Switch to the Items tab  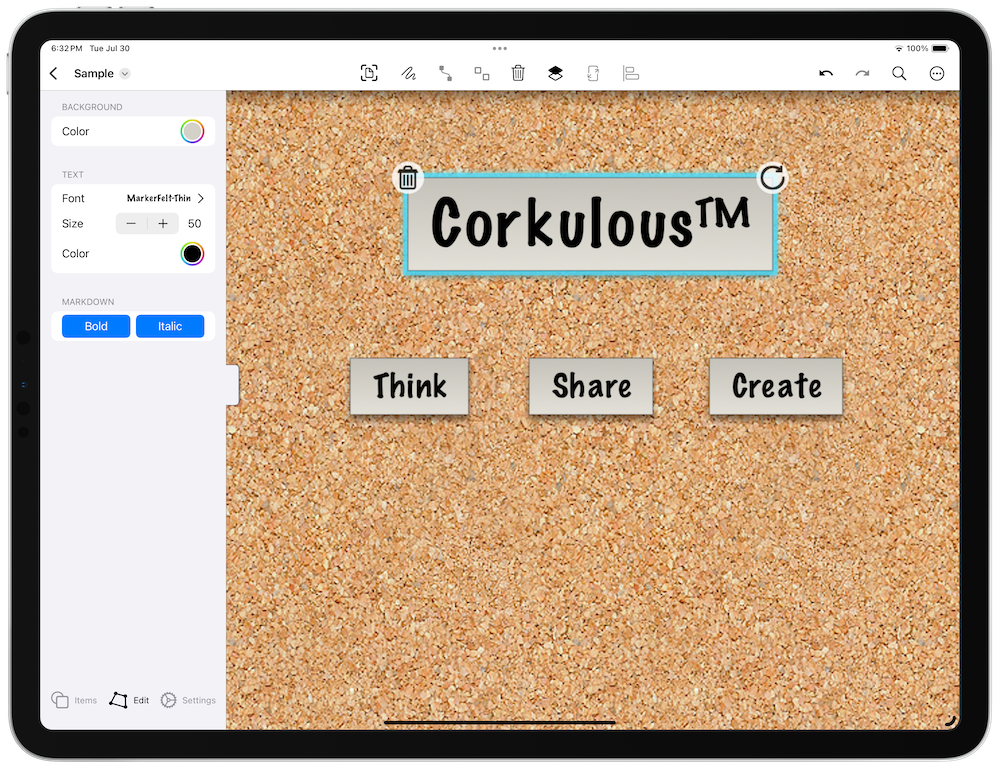74,700
